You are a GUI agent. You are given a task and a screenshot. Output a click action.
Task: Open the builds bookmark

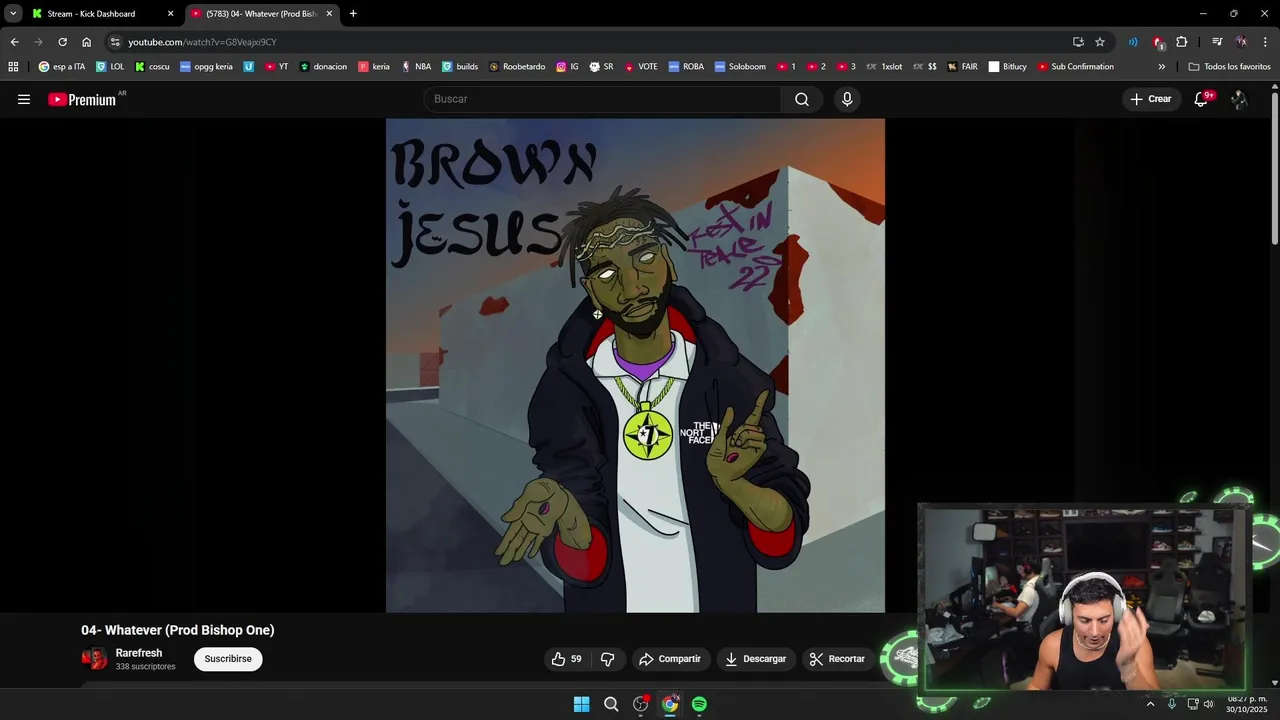(x=460, y=67)
